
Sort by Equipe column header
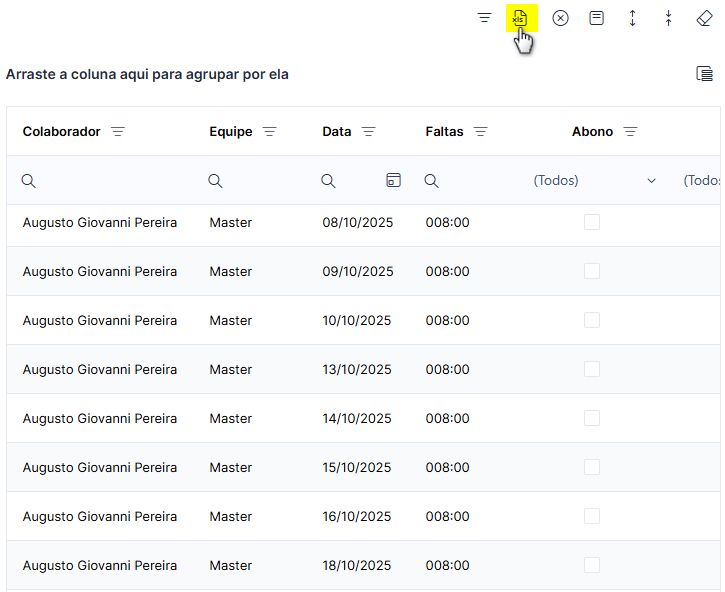click(x=231, y=132)
